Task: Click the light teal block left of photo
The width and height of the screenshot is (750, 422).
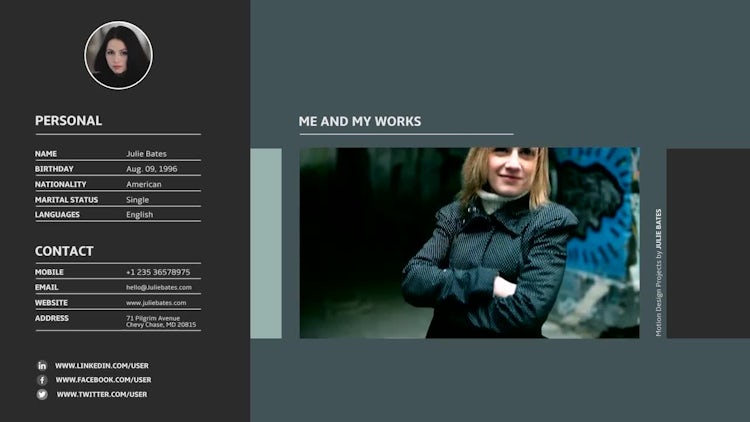Action: coord(266,243)
